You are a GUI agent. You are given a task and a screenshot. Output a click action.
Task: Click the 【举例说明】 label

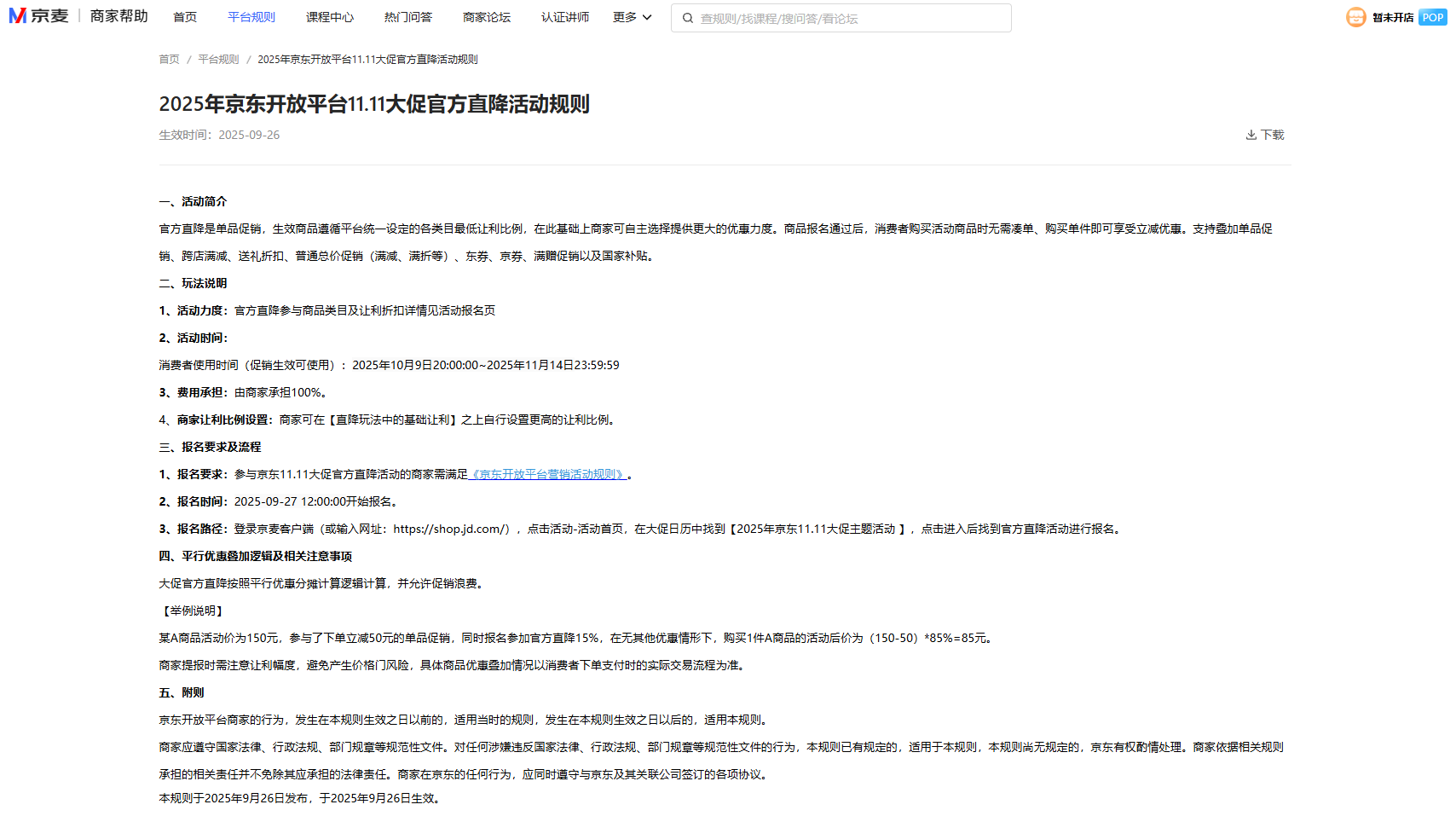[193, 611]
